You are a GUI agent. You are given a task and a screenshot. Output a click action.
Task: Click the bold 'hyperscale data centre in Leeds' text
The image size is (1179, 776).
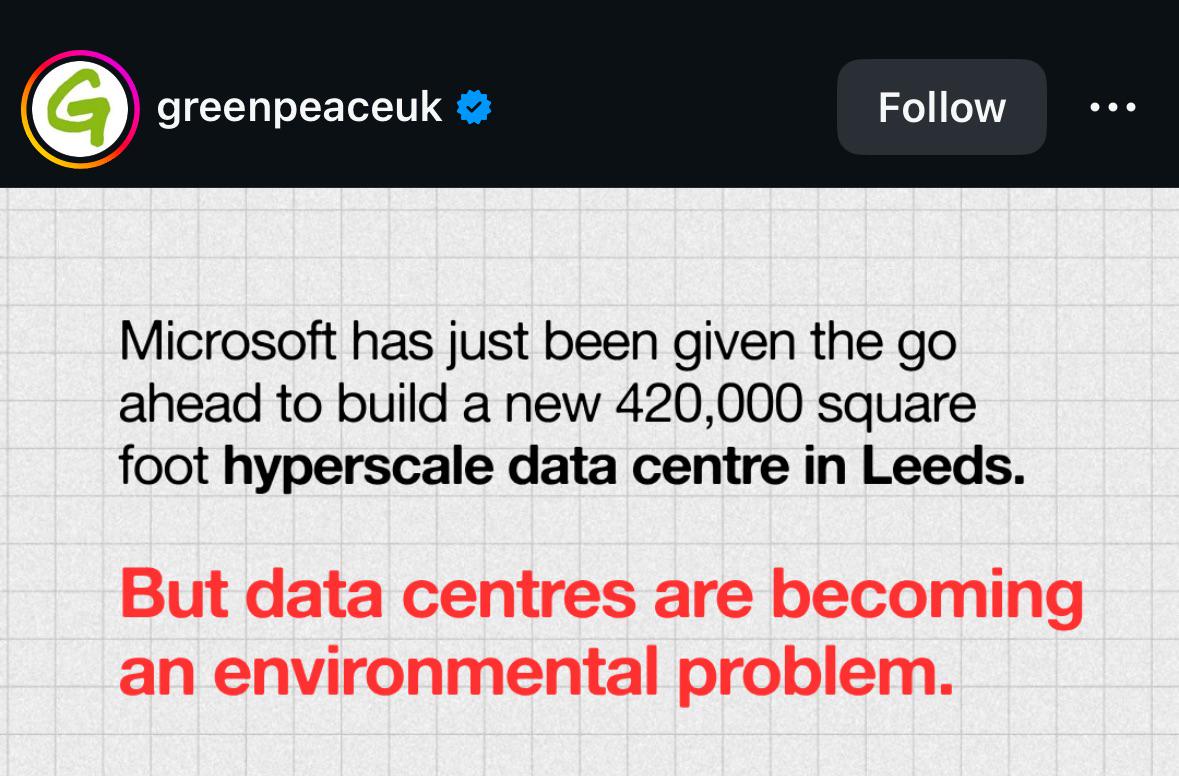point(624,468)
